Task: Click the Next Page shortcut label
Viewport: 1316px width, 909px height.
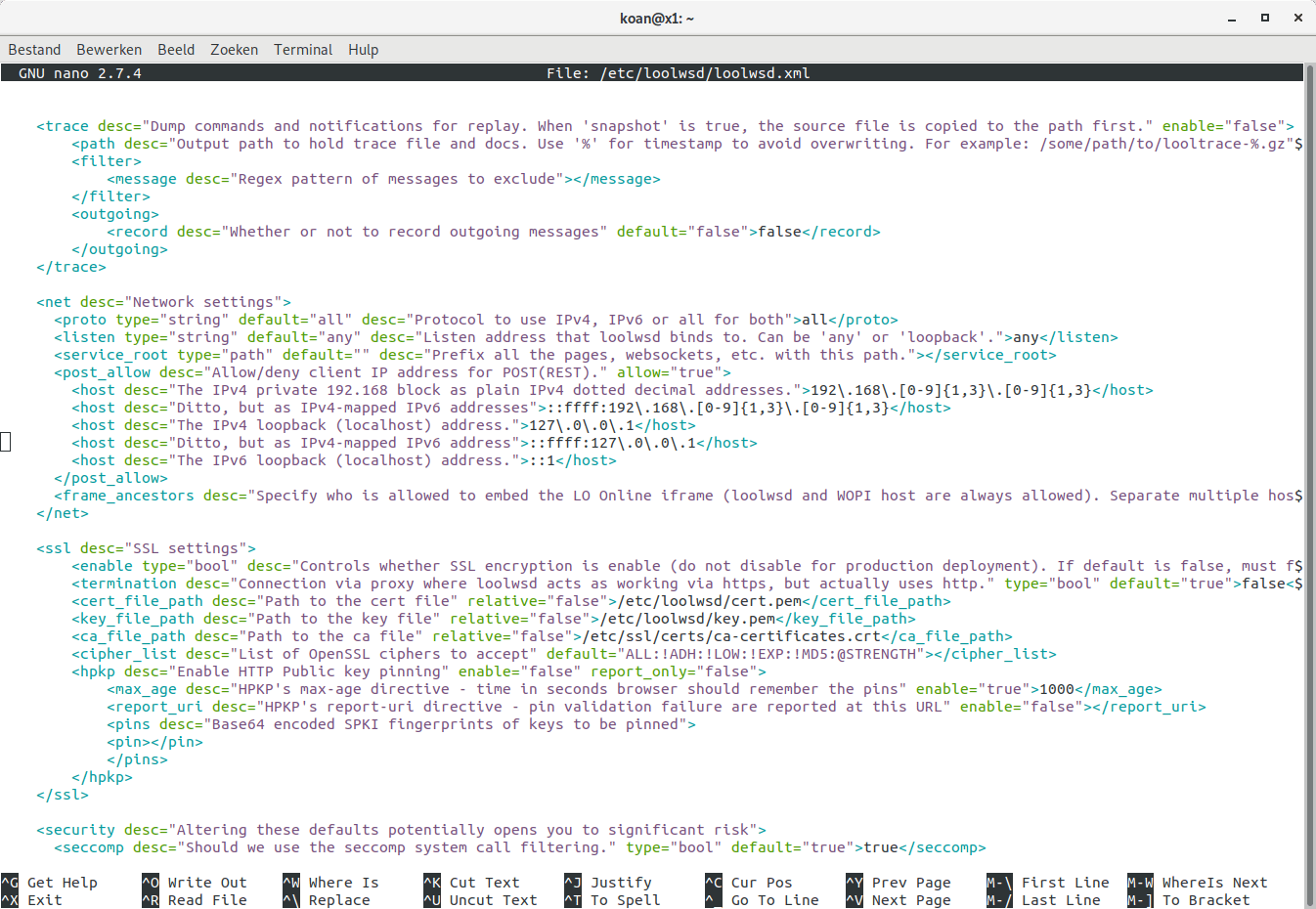Action: point(911,900)
